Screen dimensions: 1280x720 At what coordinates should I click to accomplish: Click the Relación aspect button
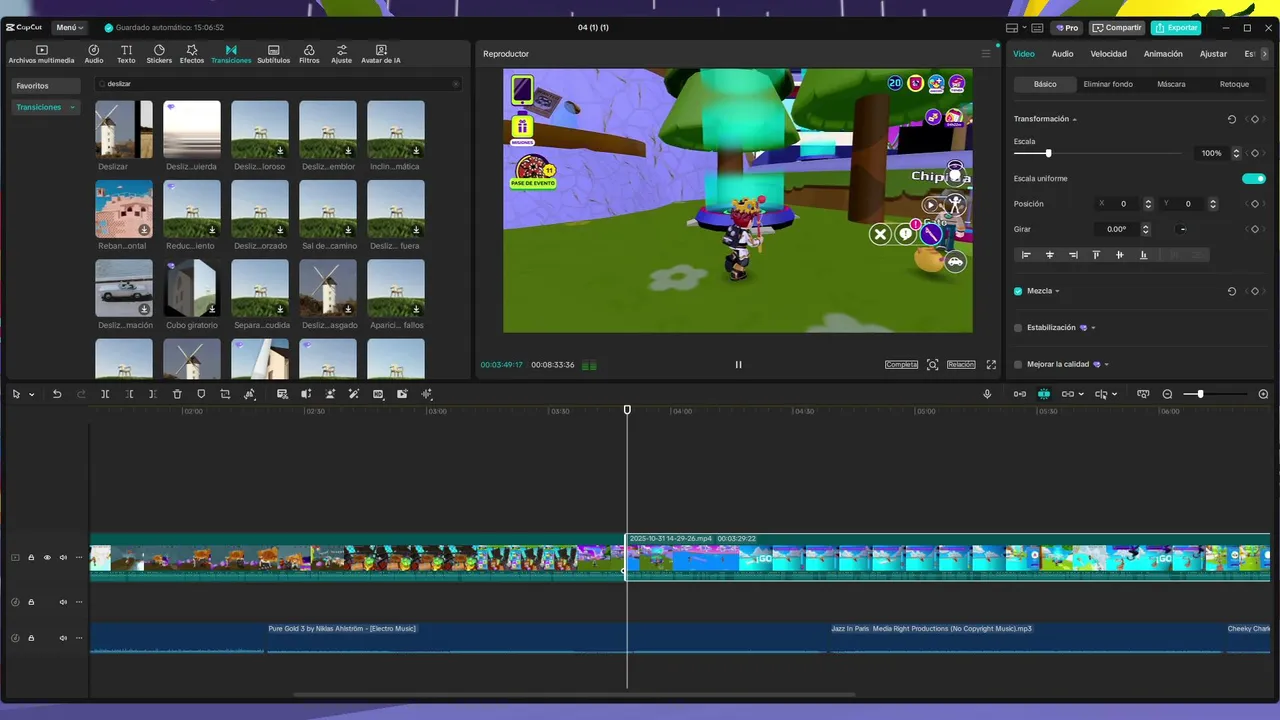(961, 365)
